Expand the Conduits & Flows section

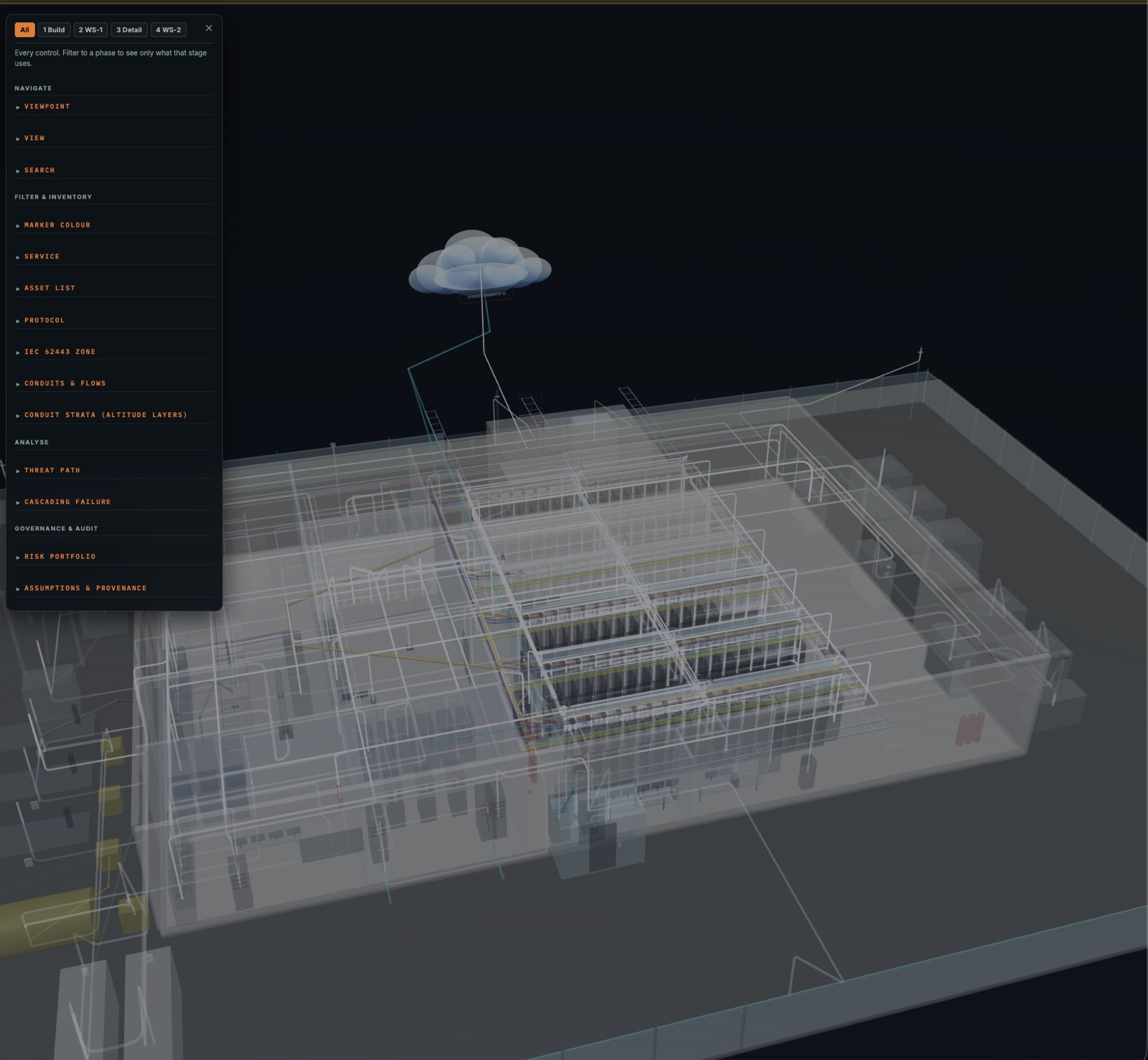click(x=114, y=383)
